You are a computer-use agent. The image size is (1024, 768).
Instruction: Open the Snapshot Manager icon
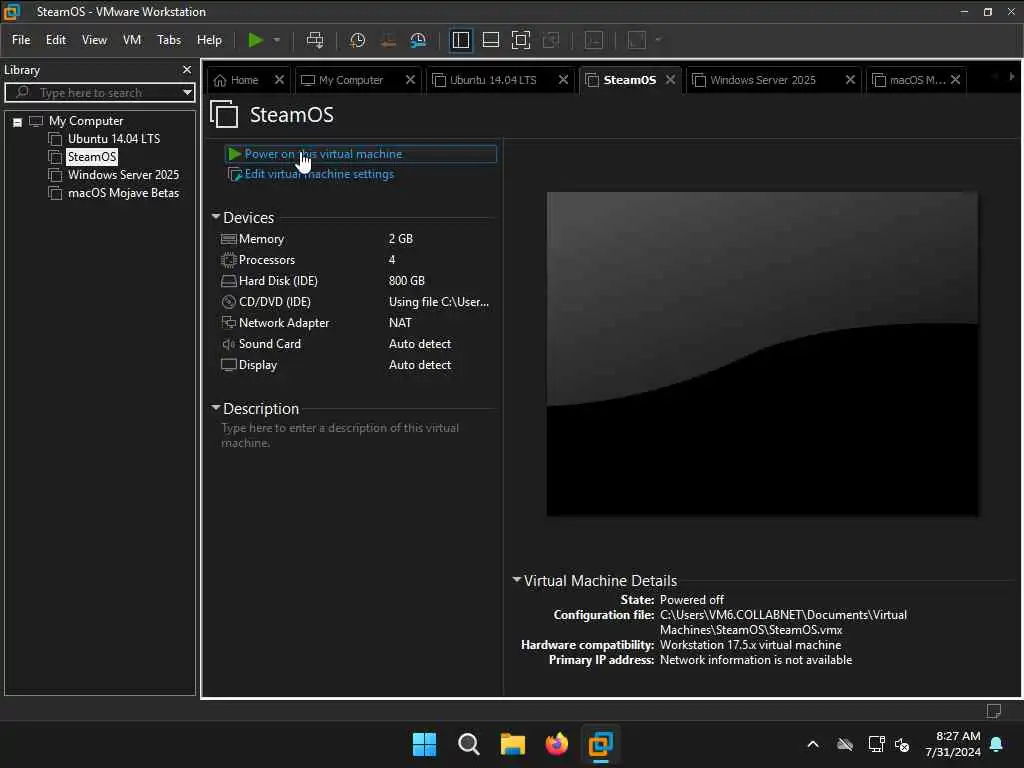[x=418, y=40]
